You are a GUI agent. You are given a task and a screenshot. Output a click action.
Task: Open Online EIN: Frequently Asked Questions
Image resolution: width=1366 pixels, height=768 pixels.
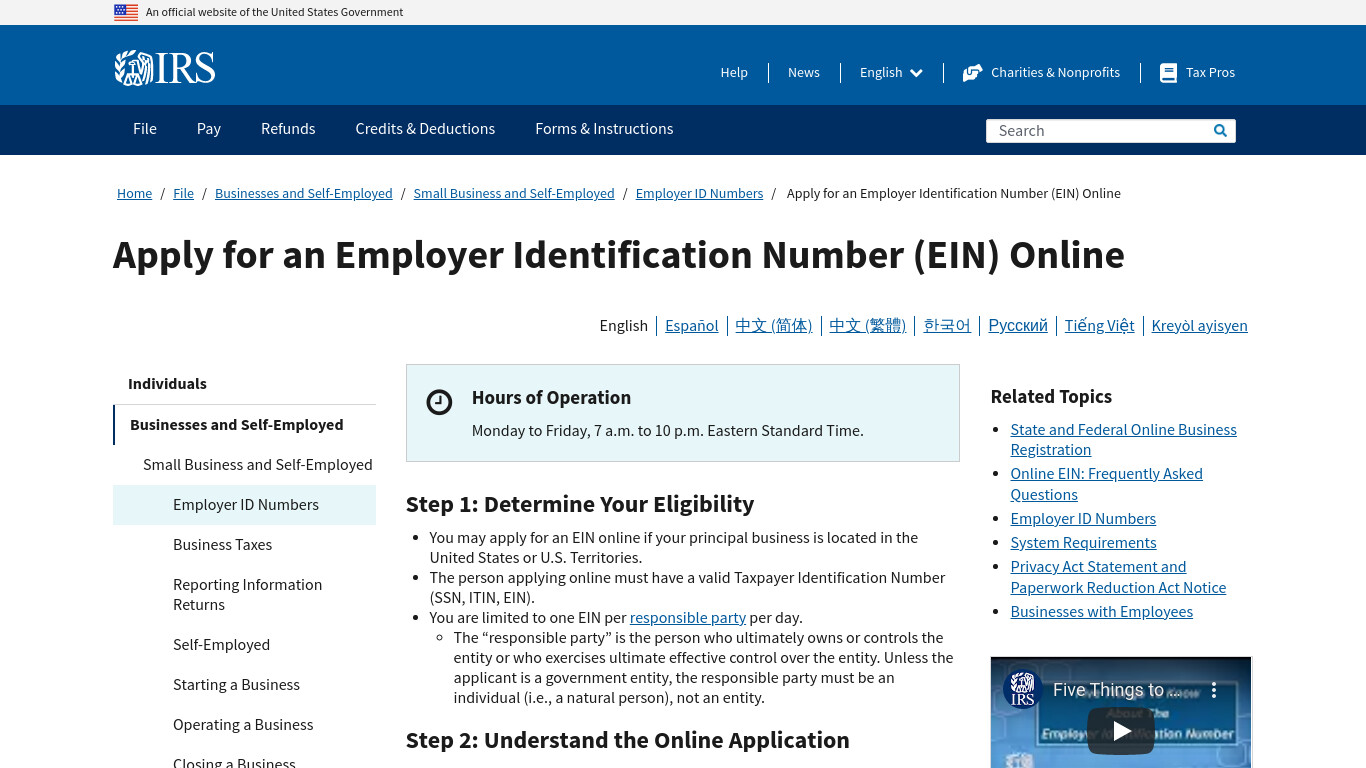click(x=1106, y=484)
